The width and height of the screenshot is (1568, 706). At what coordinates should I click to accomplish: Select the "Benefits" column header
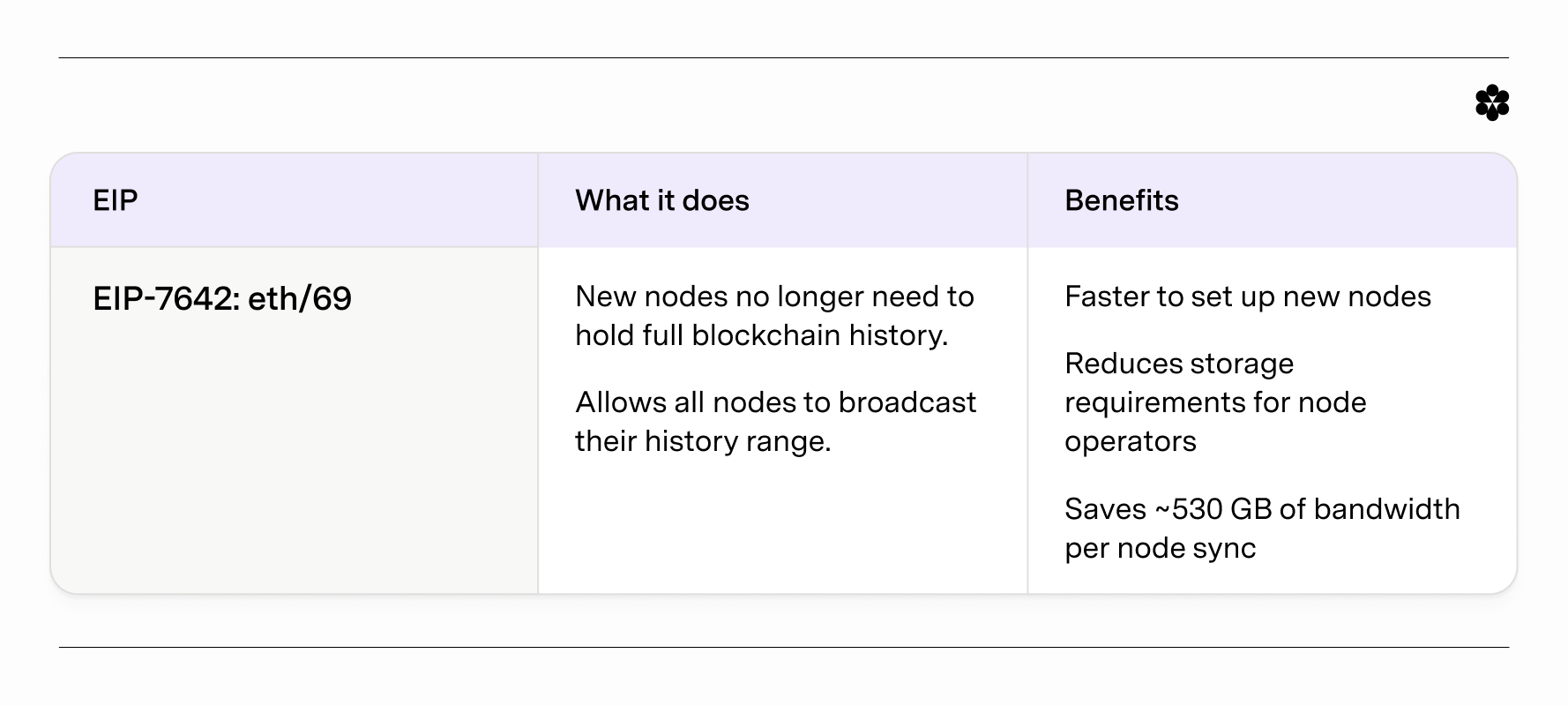point(1121,200)
